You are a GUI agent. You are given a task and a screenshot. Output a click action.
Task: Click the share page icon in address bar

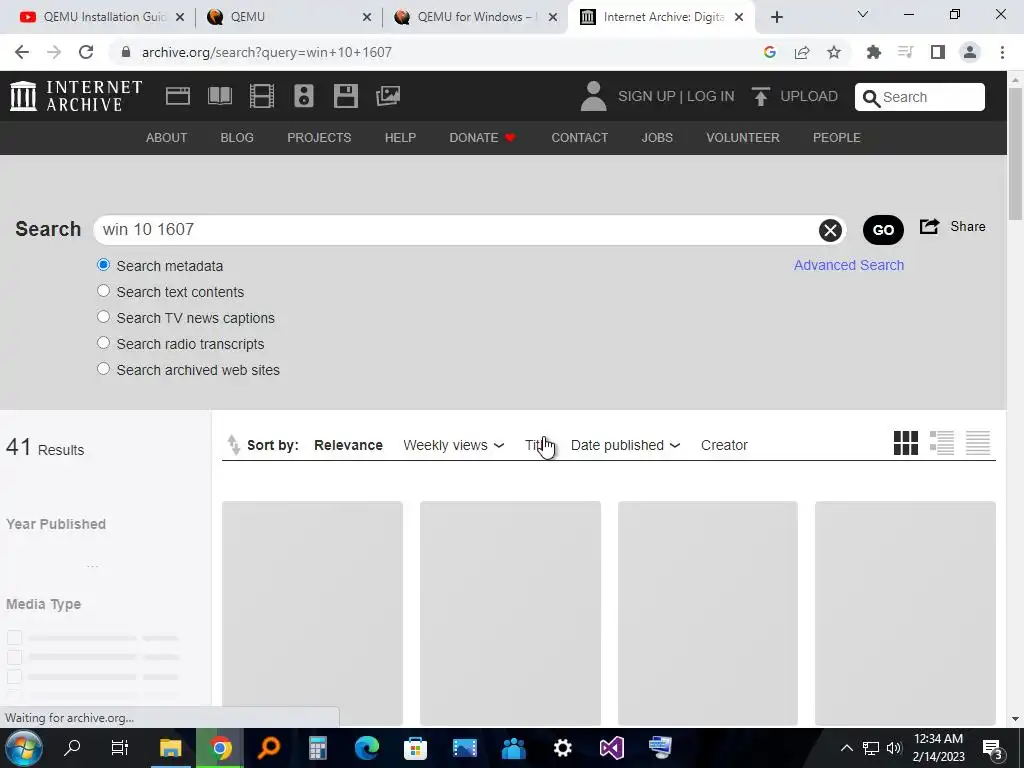tap(802, 52)
